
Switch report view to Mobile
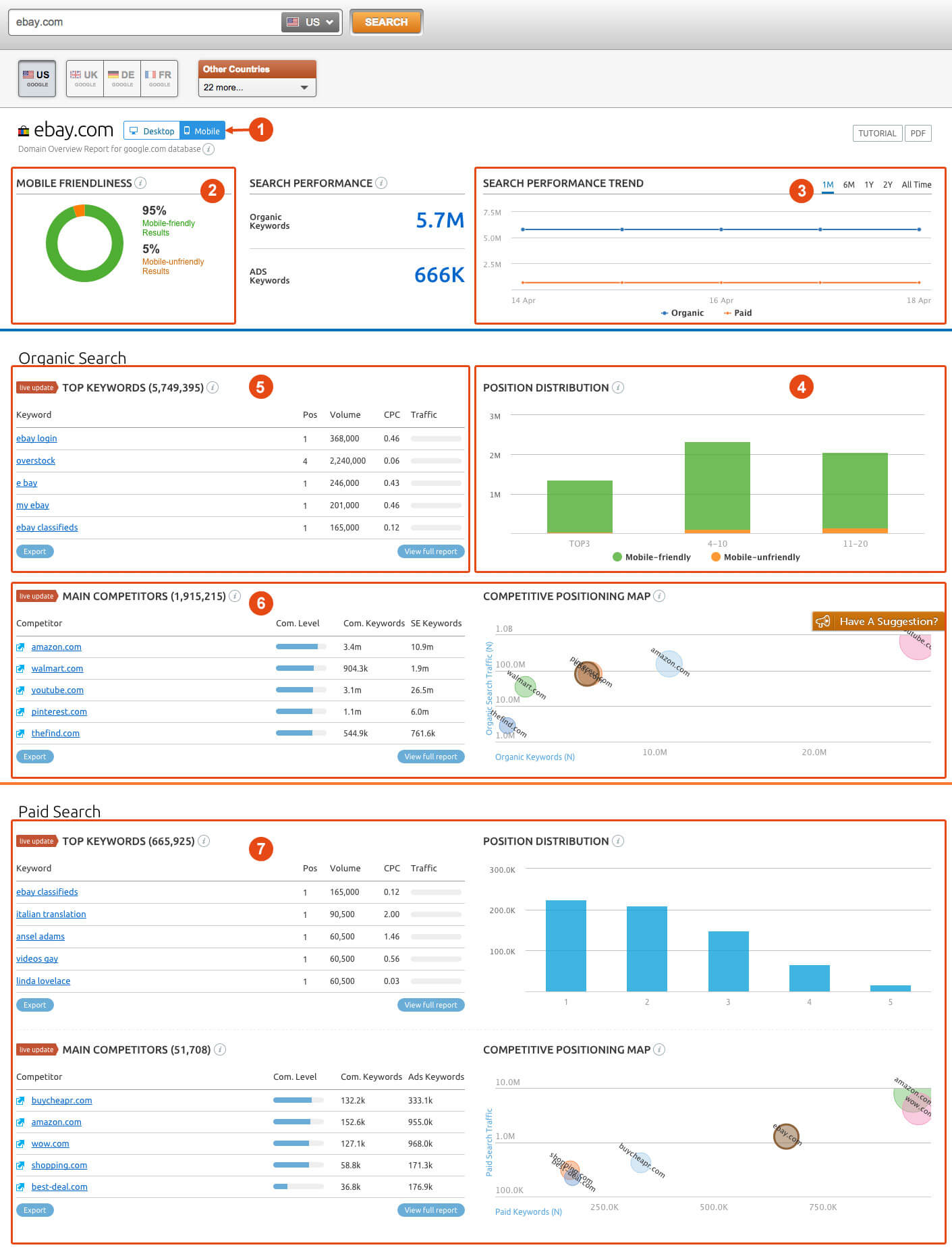tap(202, 131)
